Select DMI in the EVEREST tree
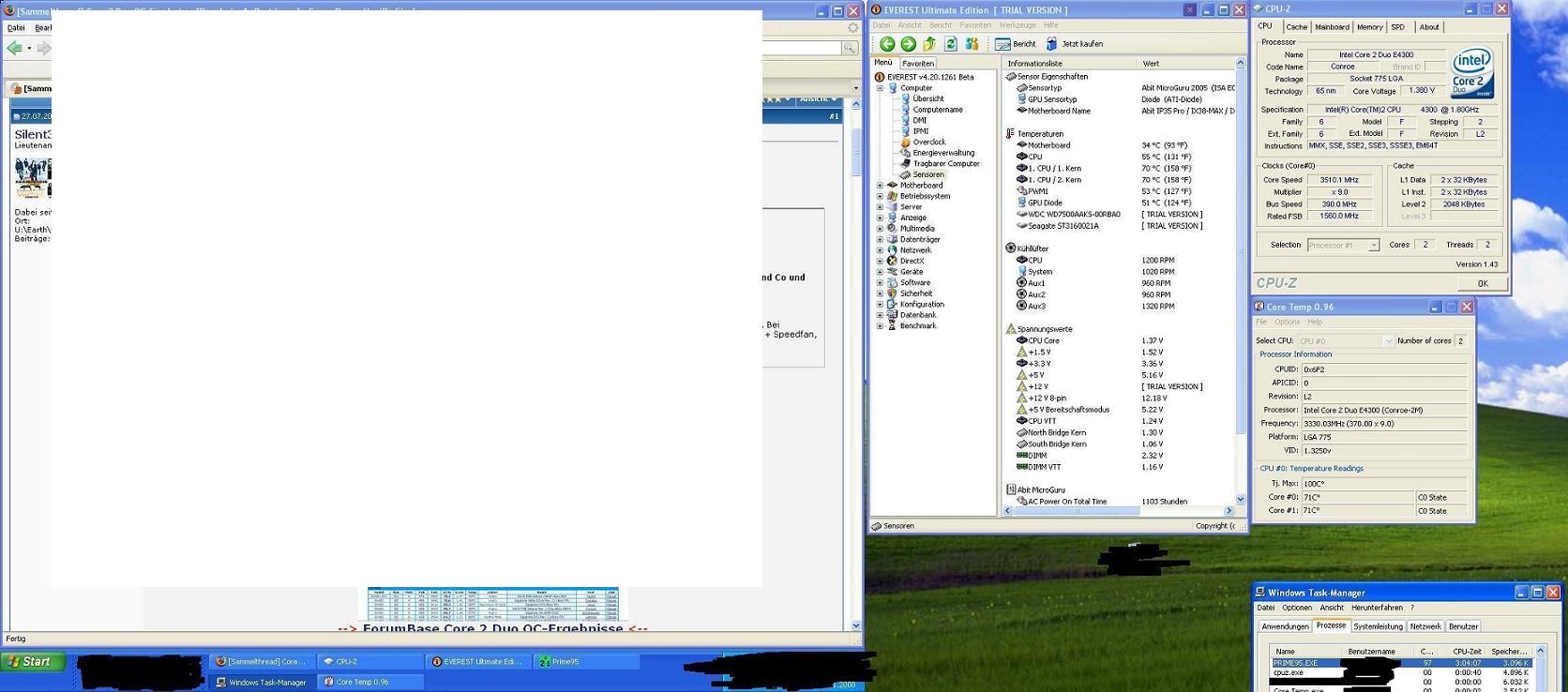1568x692 pixels. click(920, 120)
